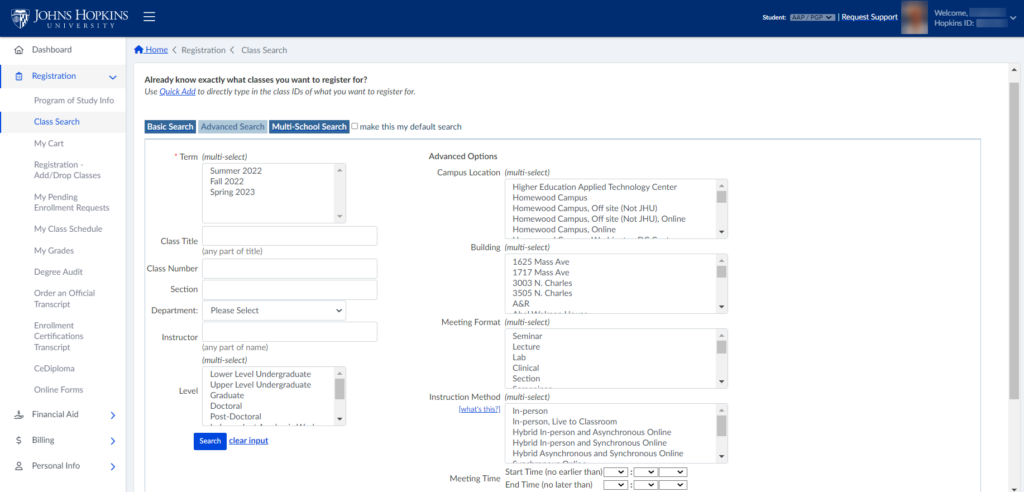Click the Registration clipboard icon
This screenshot has width=1024, height=492.
pos(19,76)
